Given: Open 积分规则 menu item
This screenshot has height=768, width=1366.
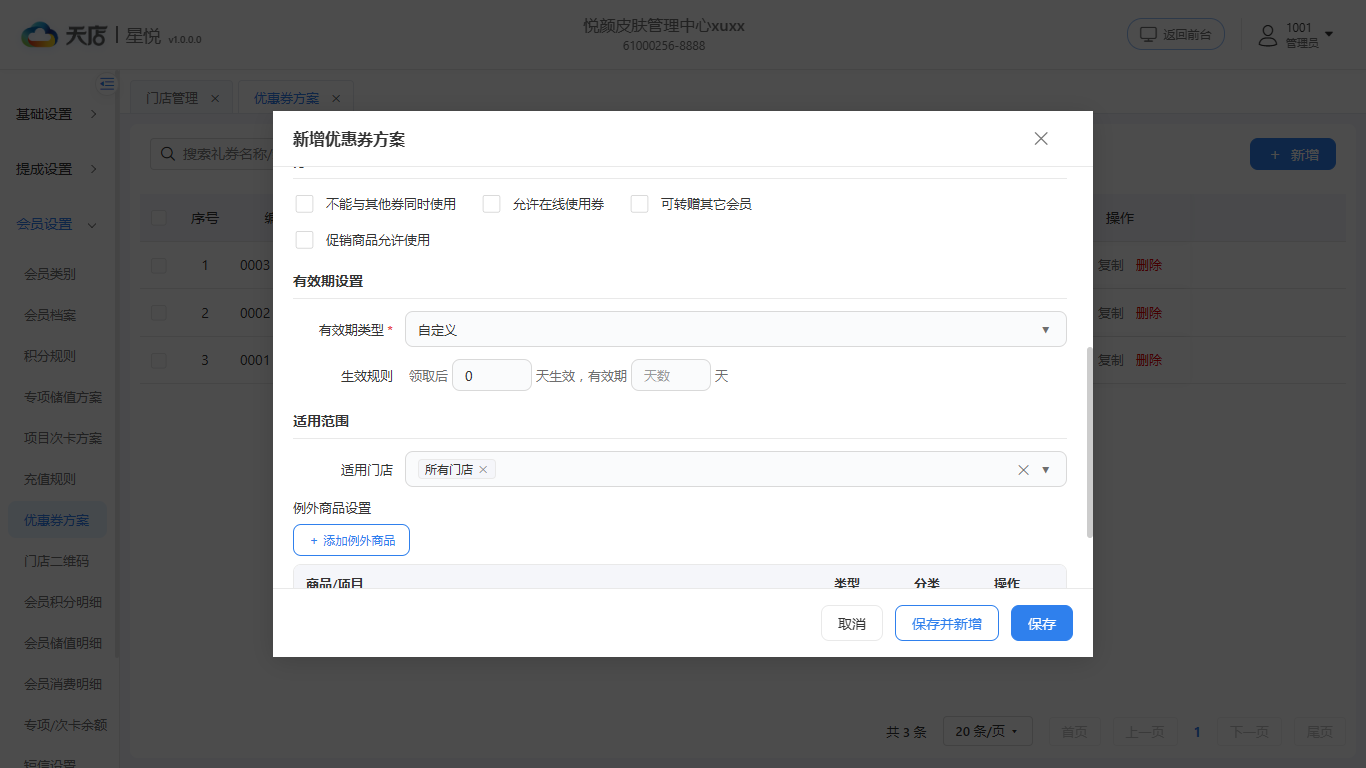Looking at the screenshot, I should (x=50, y=356).
